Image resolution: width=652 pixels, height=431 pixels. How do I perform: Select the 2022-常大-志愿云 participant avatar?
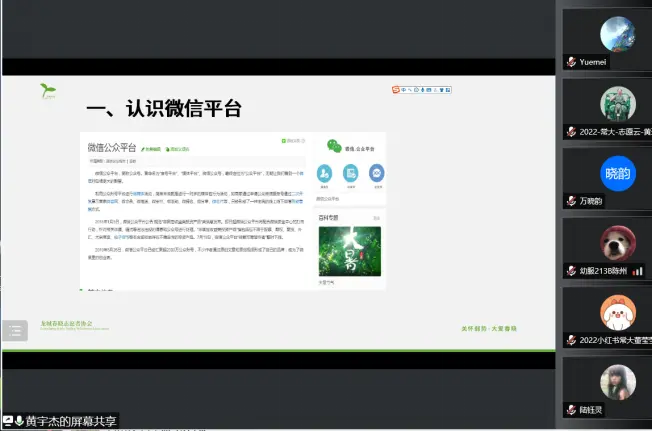point(617,104)
